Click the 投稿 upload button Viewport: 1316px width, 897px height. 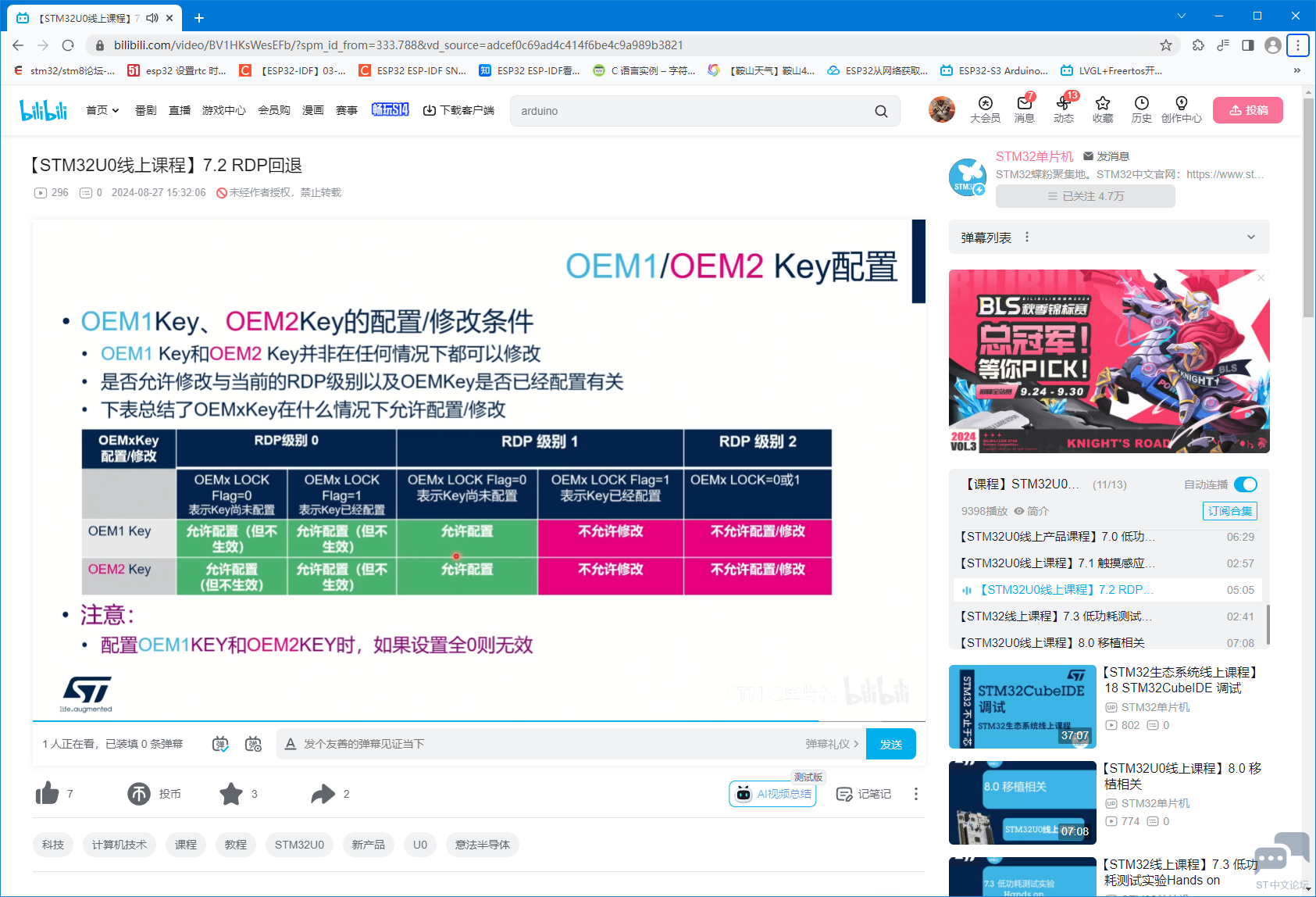[x=1248, y=110]
